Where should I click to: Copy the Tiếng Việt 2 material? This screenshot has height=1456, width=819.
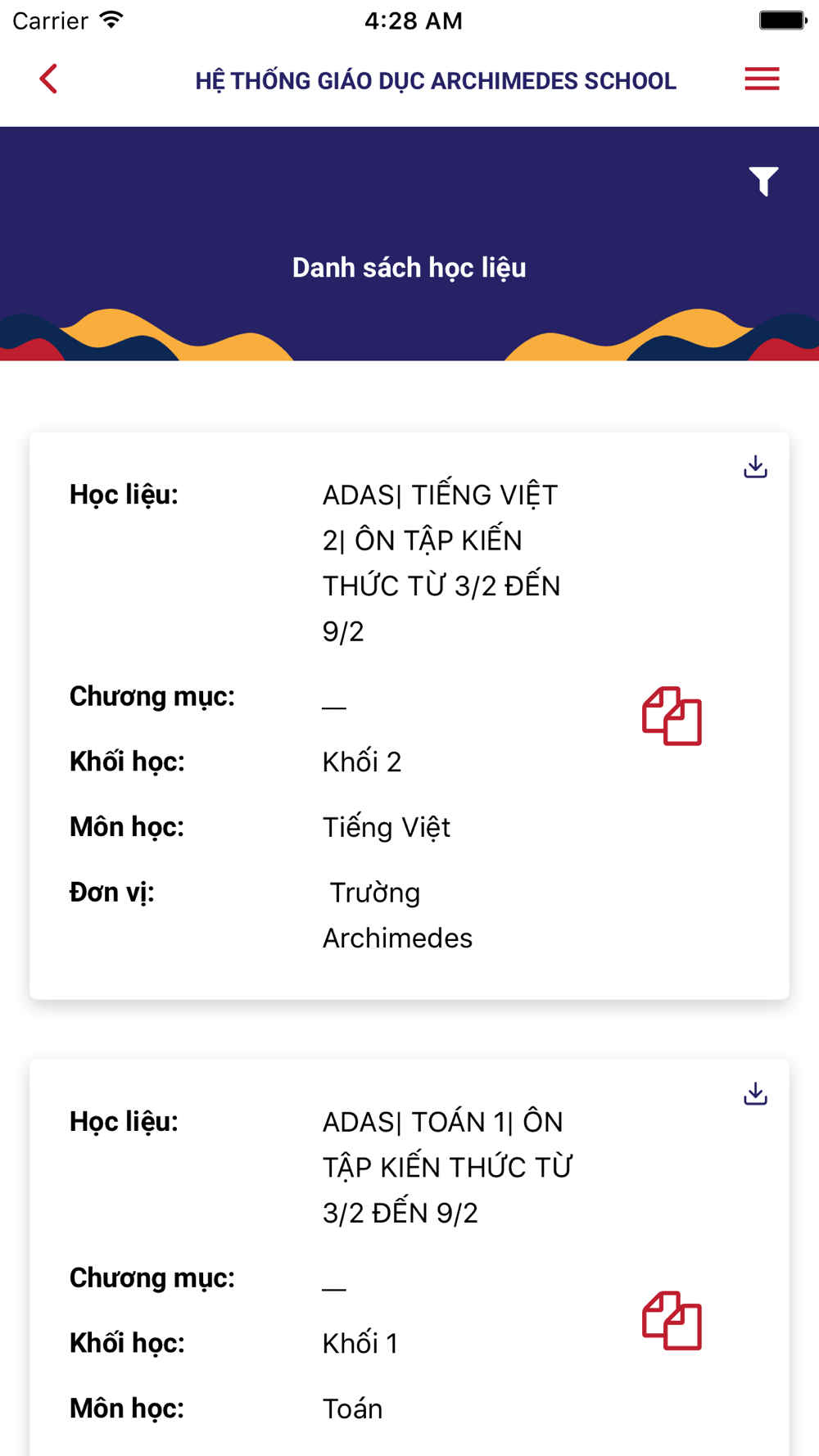tap(672, 717)
